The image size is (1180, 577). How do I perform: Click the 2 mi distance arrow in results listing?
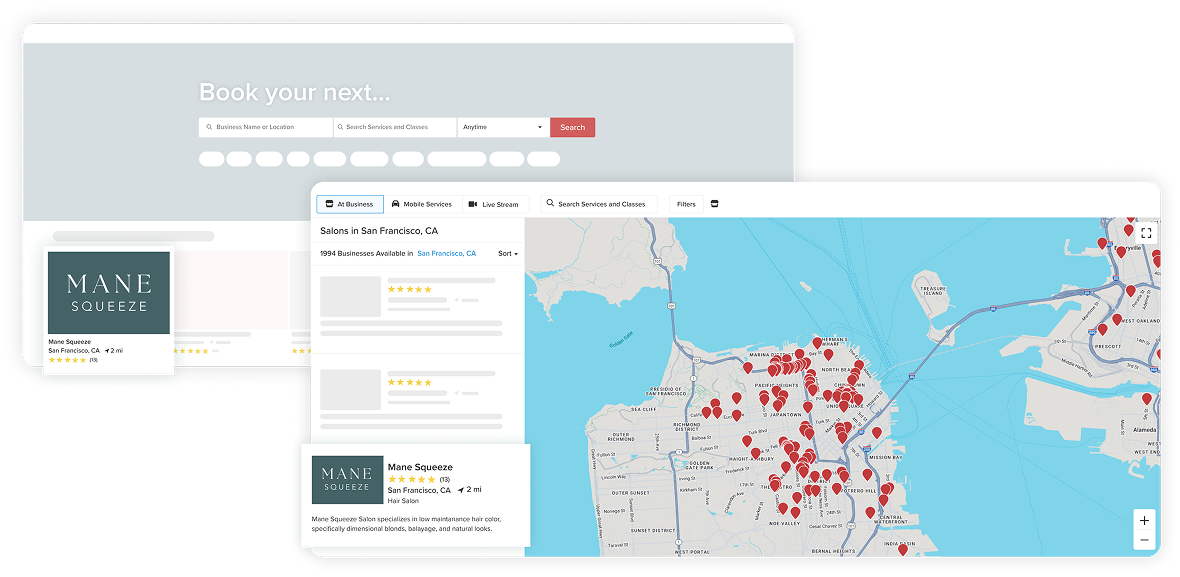pos(461,490)
